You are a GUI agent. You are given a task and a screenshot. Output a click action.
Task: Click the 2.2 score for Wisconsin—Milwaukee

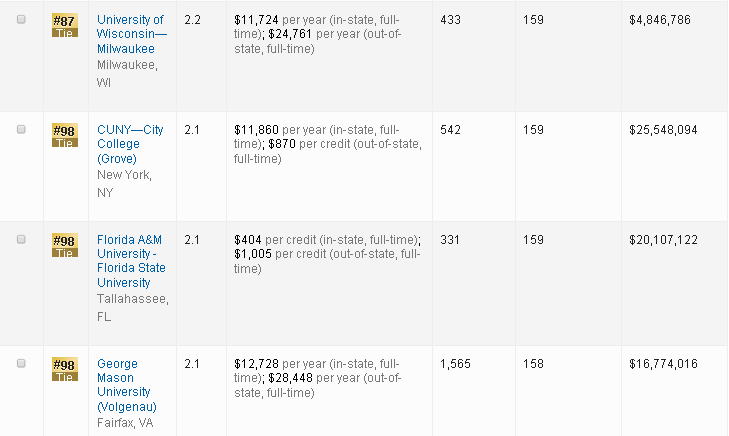[193, 20]
